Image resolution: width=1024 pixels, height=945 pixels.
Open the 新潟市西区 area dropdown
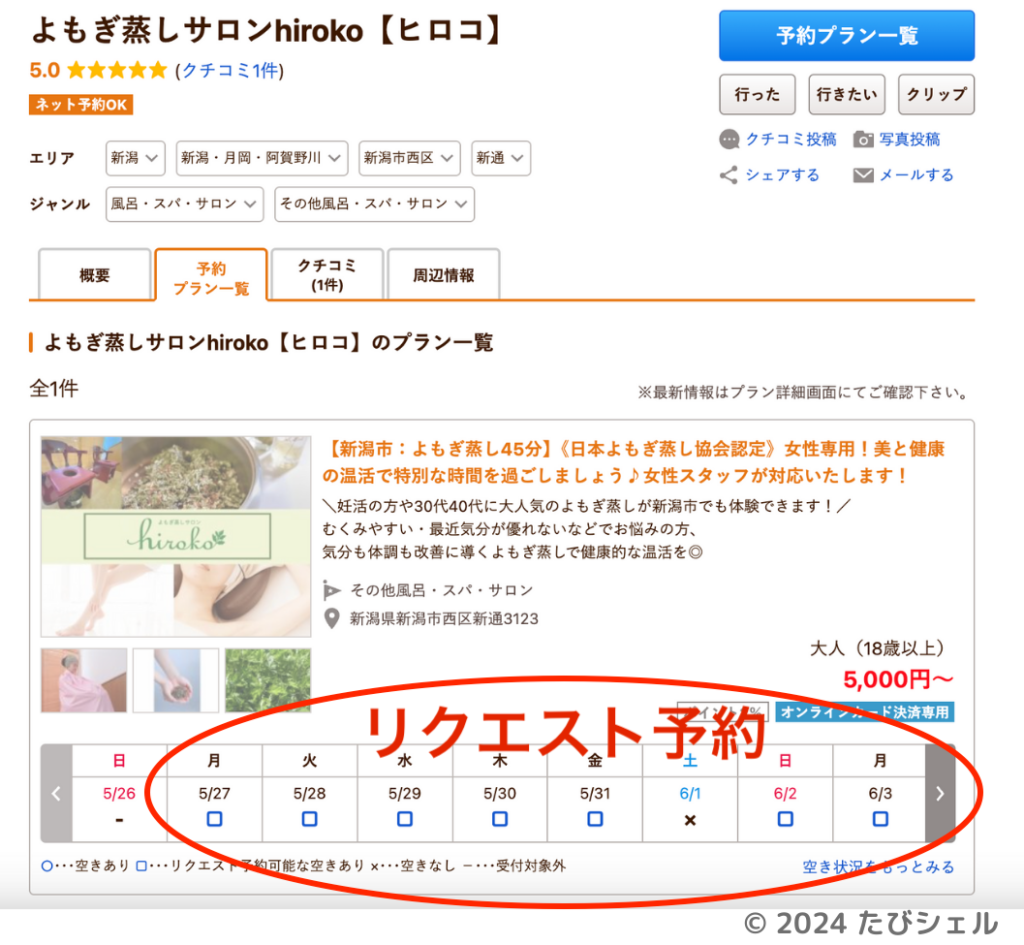point(409,158)
